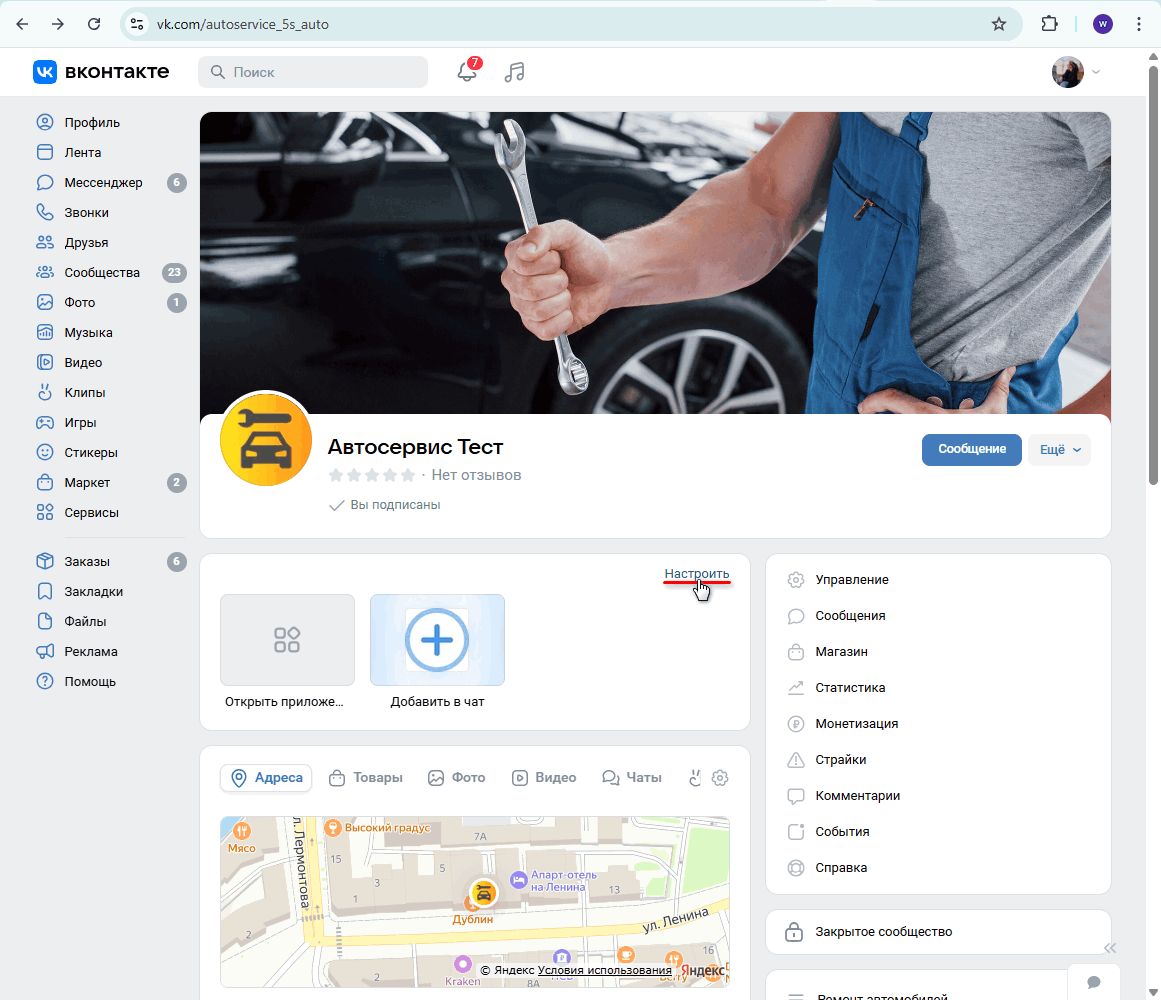Image resolution: width=1161 pixels, height=1000 pixels.
Task: Open 'Статистика' in the management panel
Action: pos(850,688)
